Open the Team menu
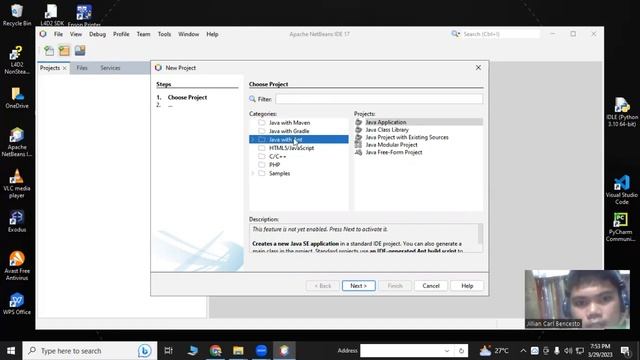The height and width of the screenshot is (360, 640). 143,34
